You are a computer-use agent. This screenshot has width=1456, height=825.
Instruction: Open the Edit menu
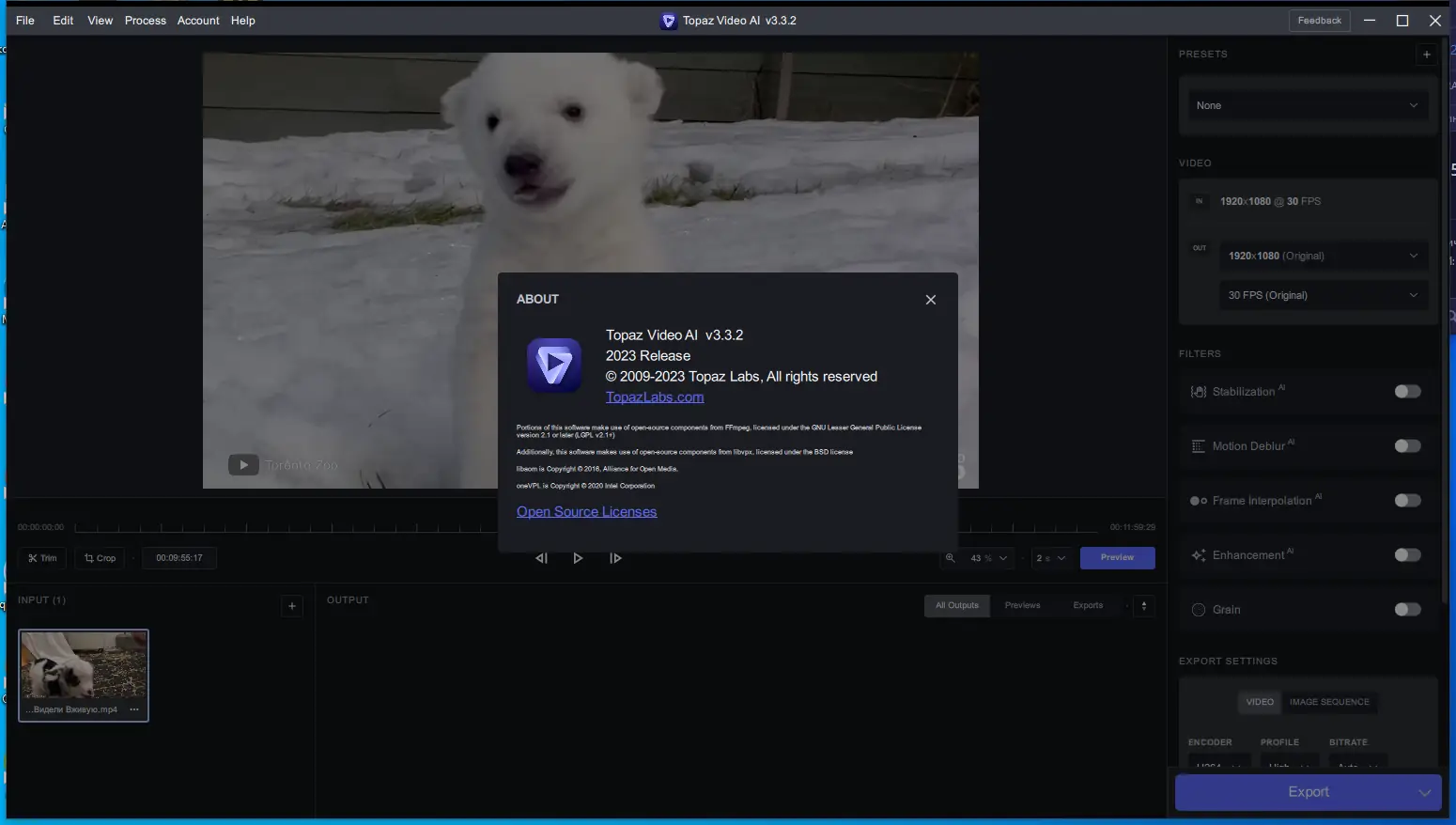pyautogui.click(x=63, y=21)
